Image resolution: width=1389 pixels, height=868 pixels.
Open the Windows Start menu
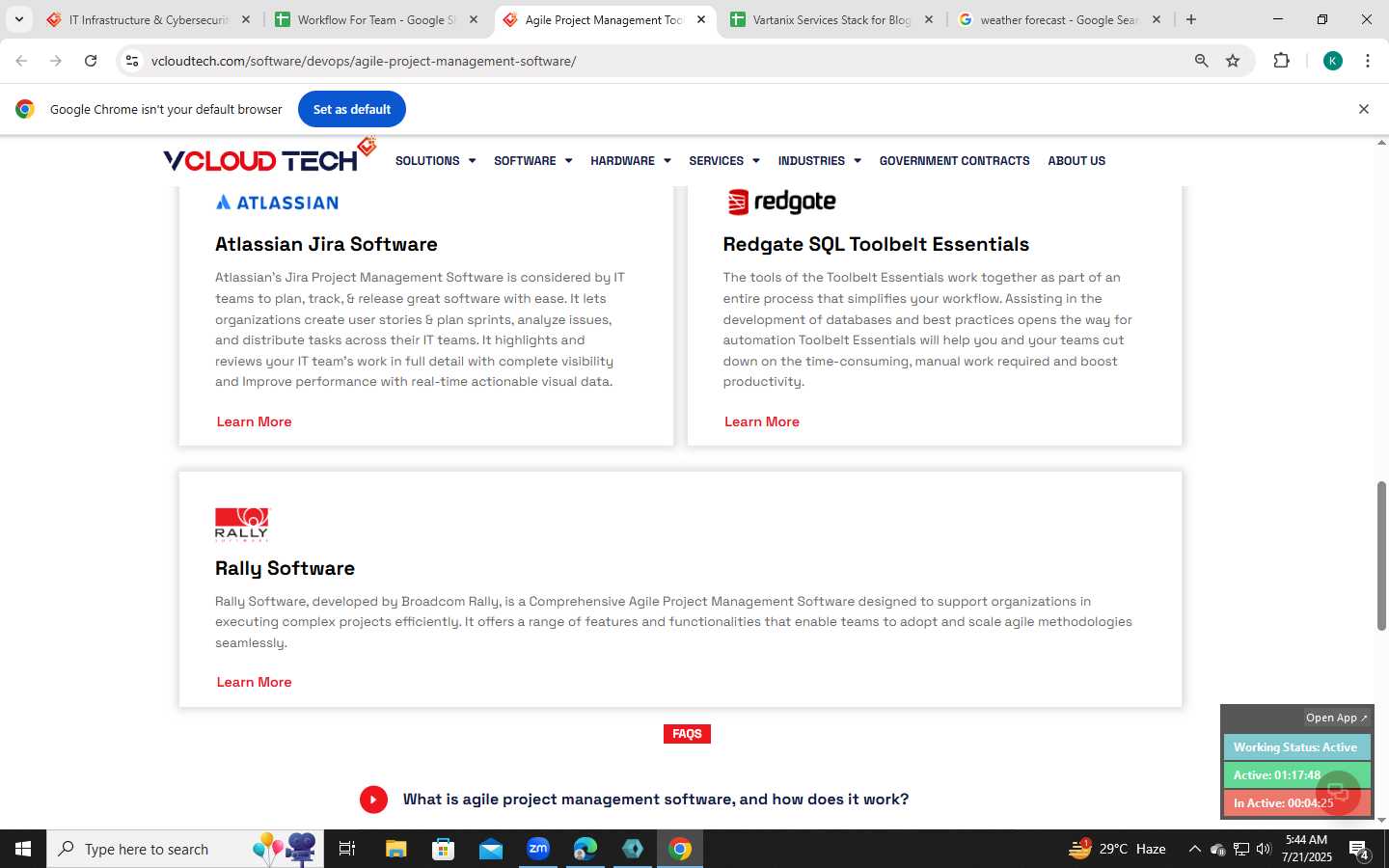(23, 849)
